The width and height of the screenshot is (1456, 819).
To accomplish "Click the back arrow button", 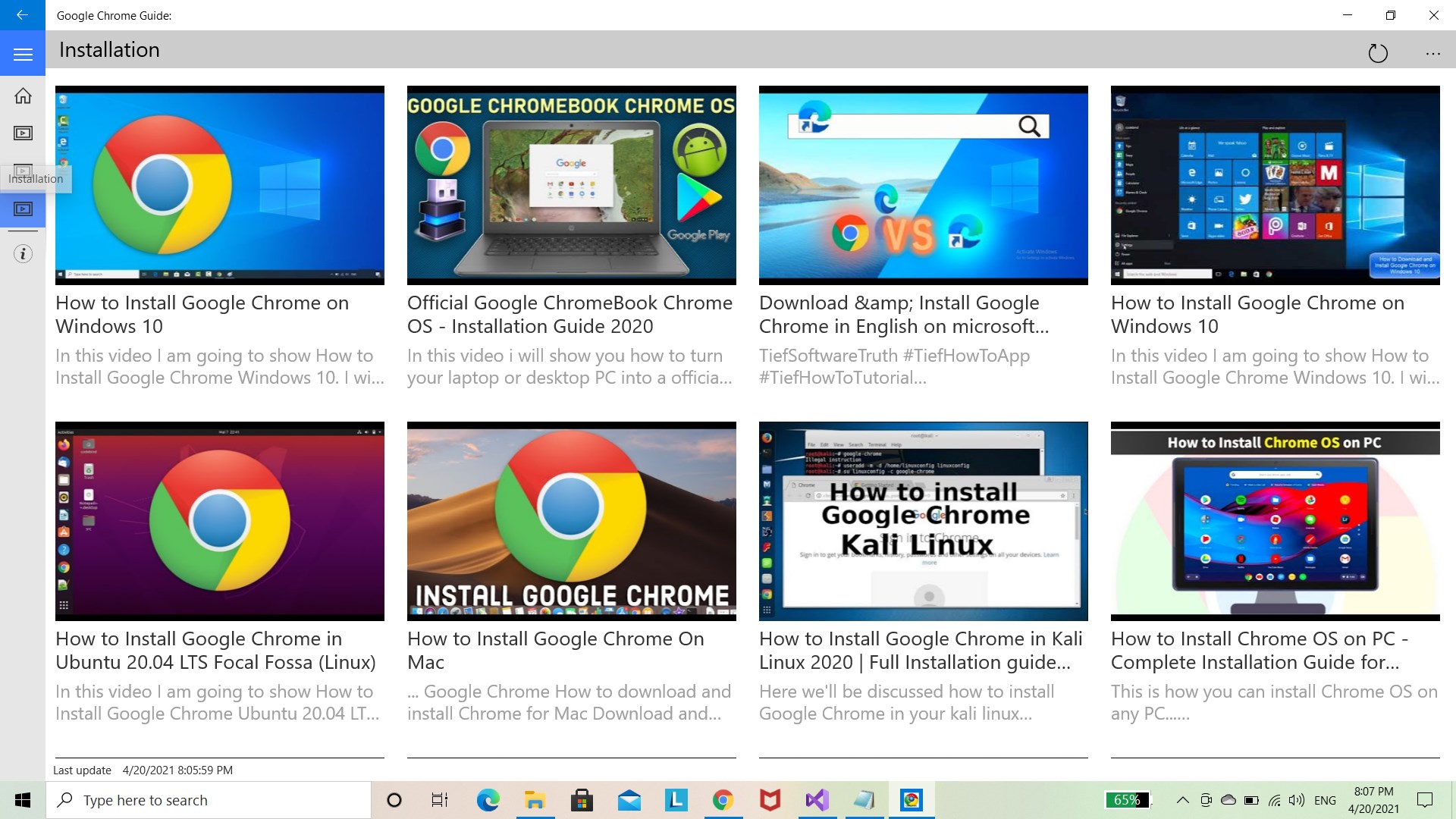I will pyautogui.click(x=22, y=14).
